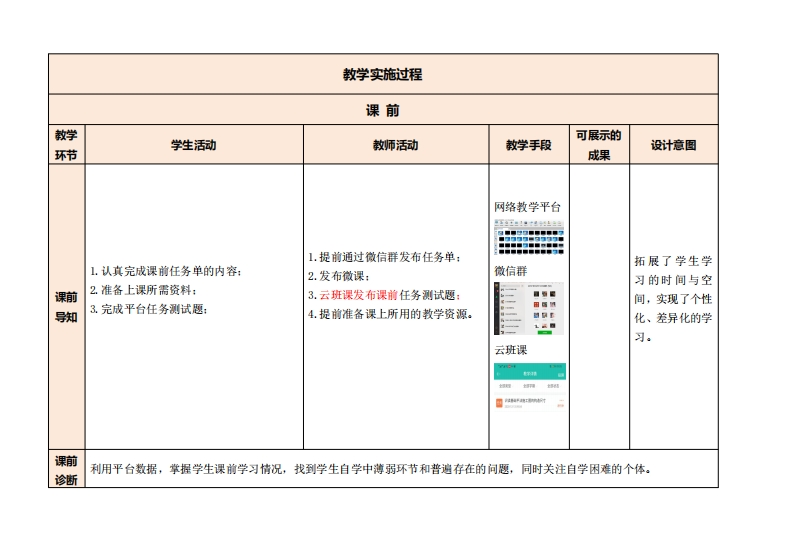Image resolution: width=793 pixels, height=560 pixels.
Task: Click the 课前导知 row label
Action: tap(67, 307)
